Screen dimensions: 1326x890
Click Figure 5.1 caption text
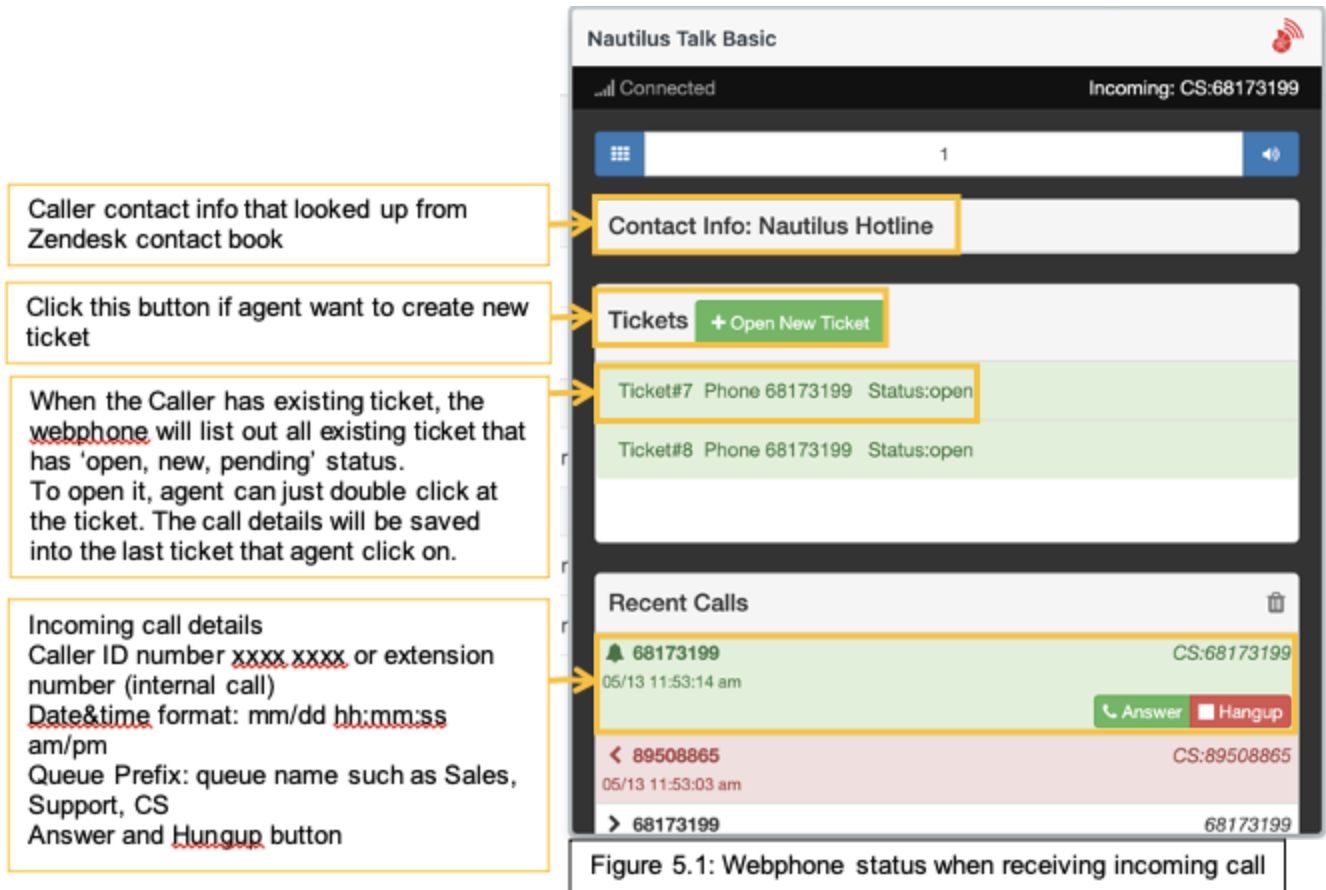tap(926, 865)
